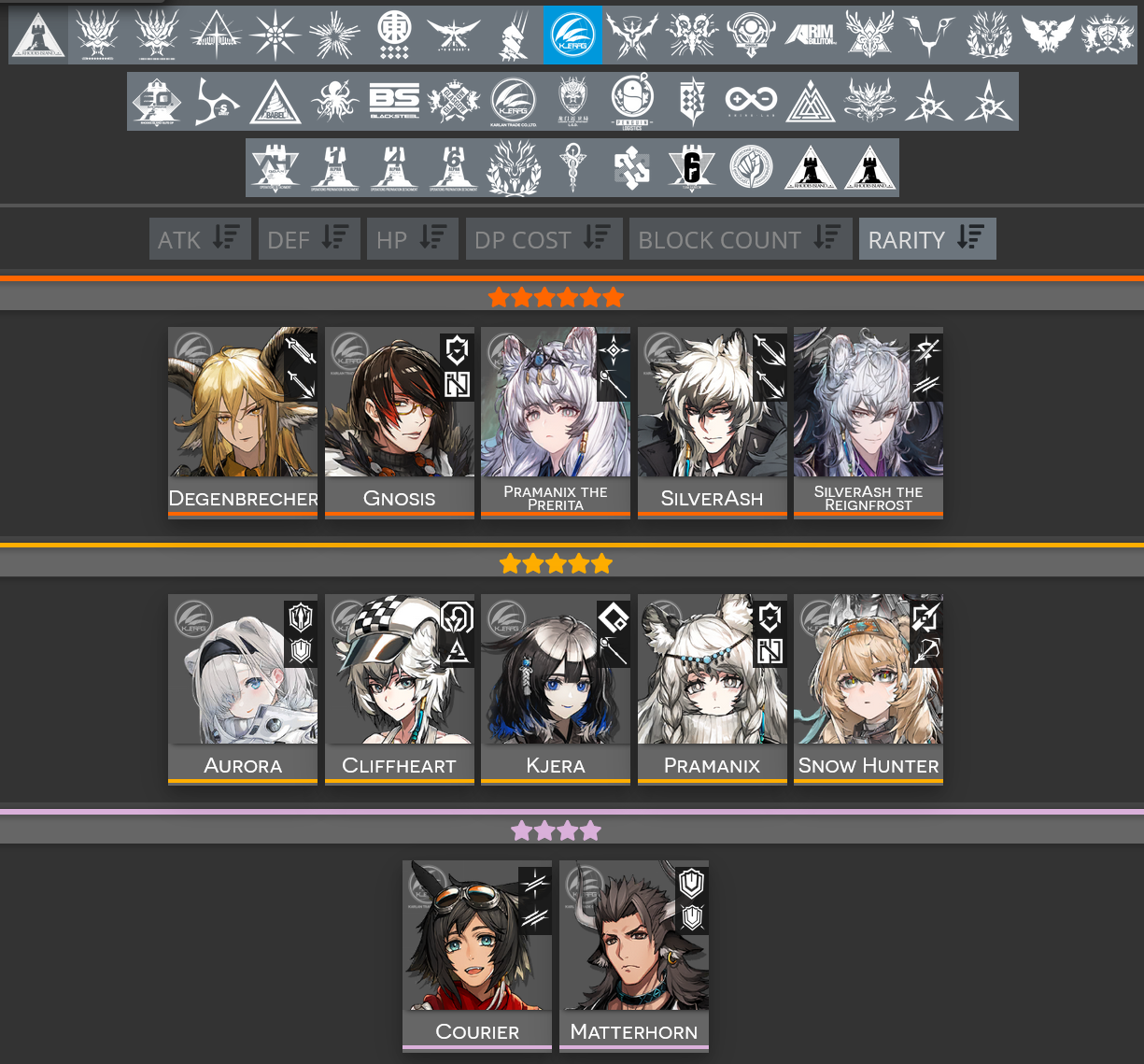The image size is (1144, 1064).
Task: Select the nested triangles faction icon
Action: [811, 101]
